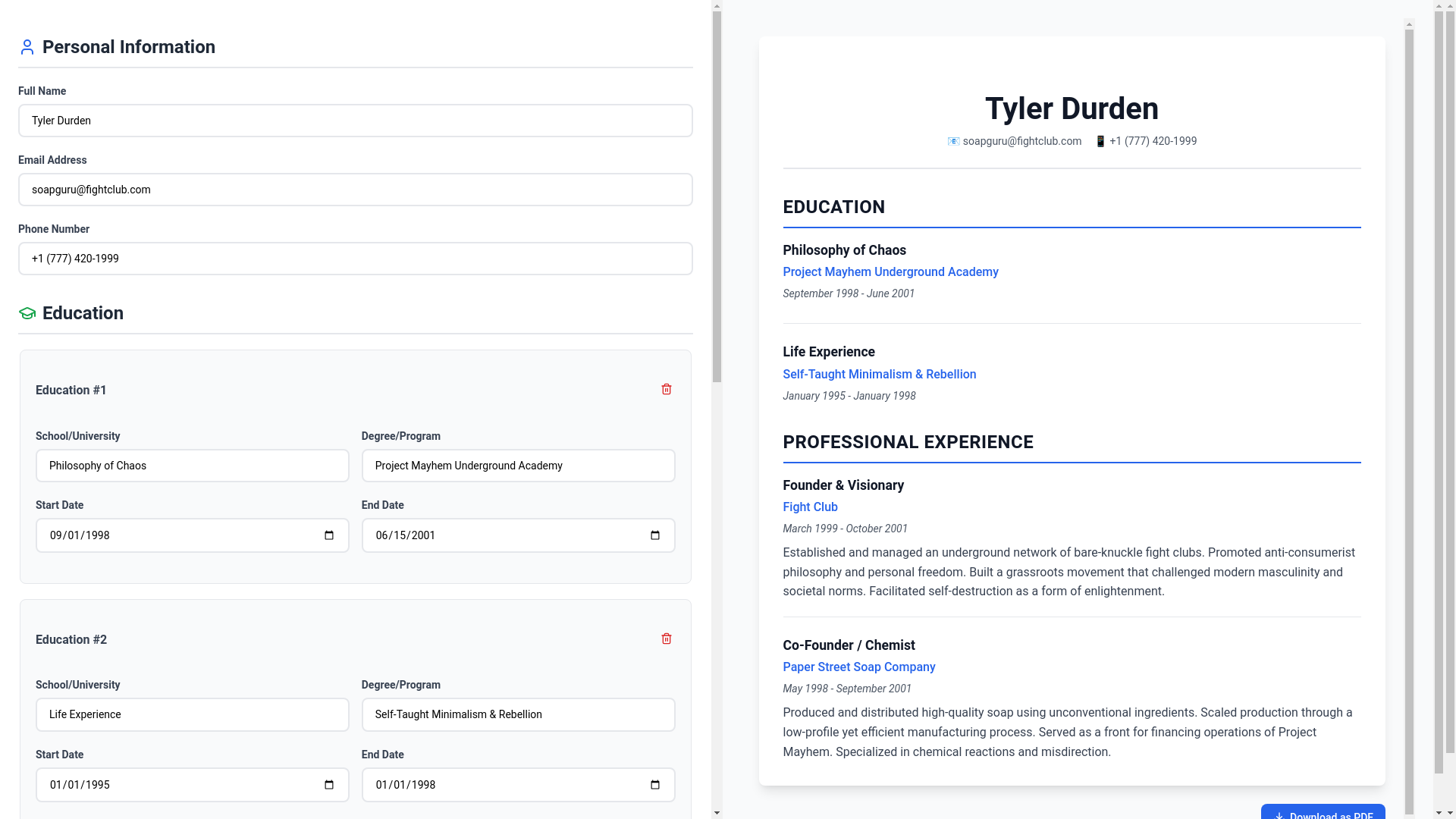Click Fight Club company name in preview

tap(810, 507)
